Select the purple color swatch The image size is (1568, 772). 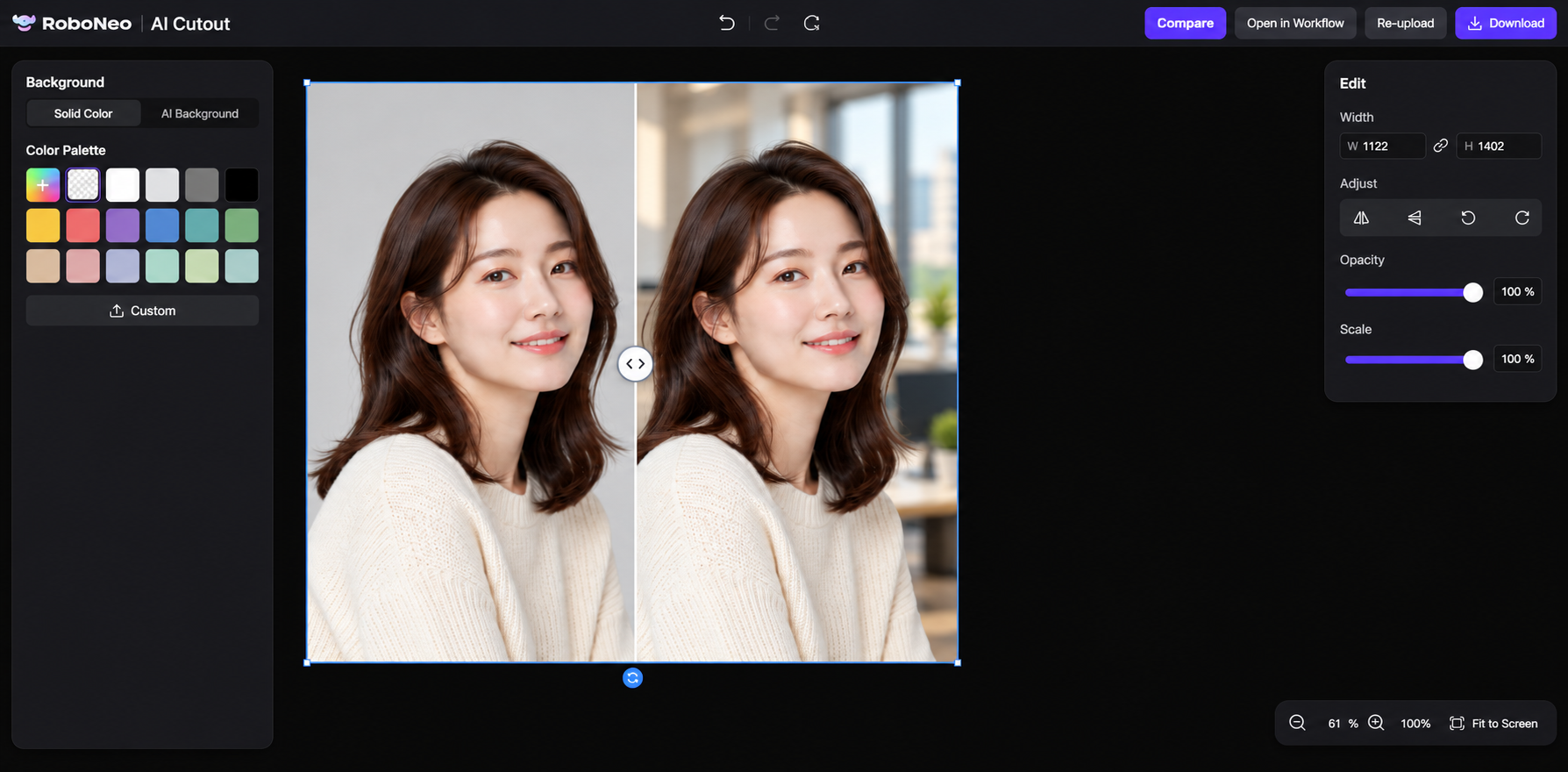point(123,225)
